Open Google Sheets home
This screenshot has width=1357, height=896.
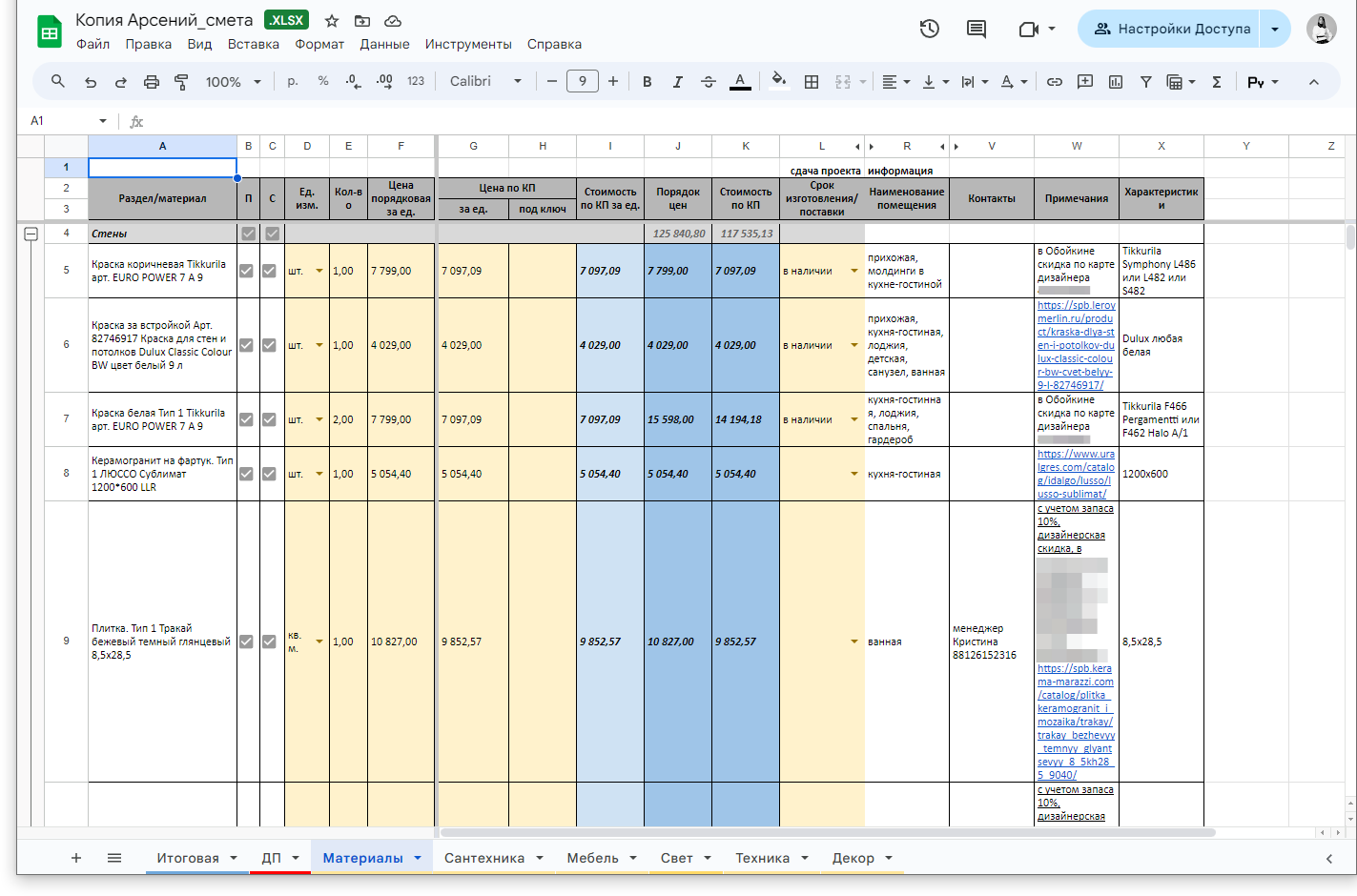pos(50,31)
